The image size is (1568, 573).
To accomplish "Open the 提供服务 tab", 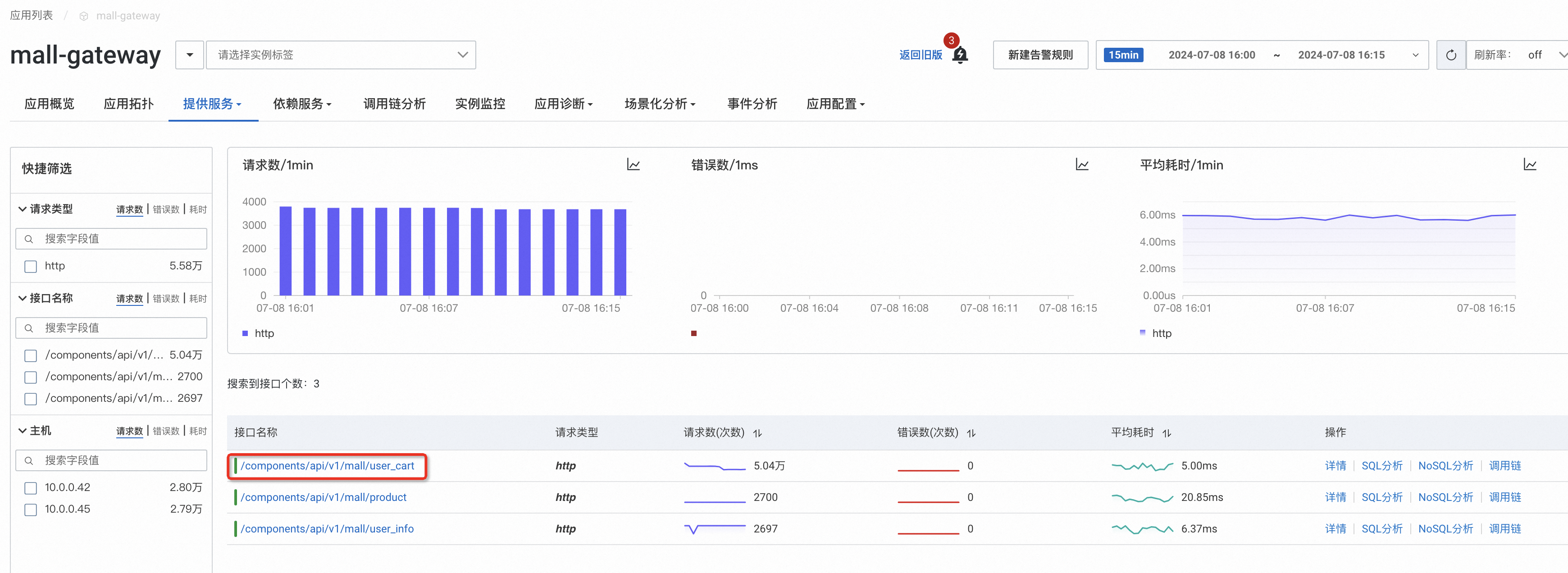I will tap(212, 104).
